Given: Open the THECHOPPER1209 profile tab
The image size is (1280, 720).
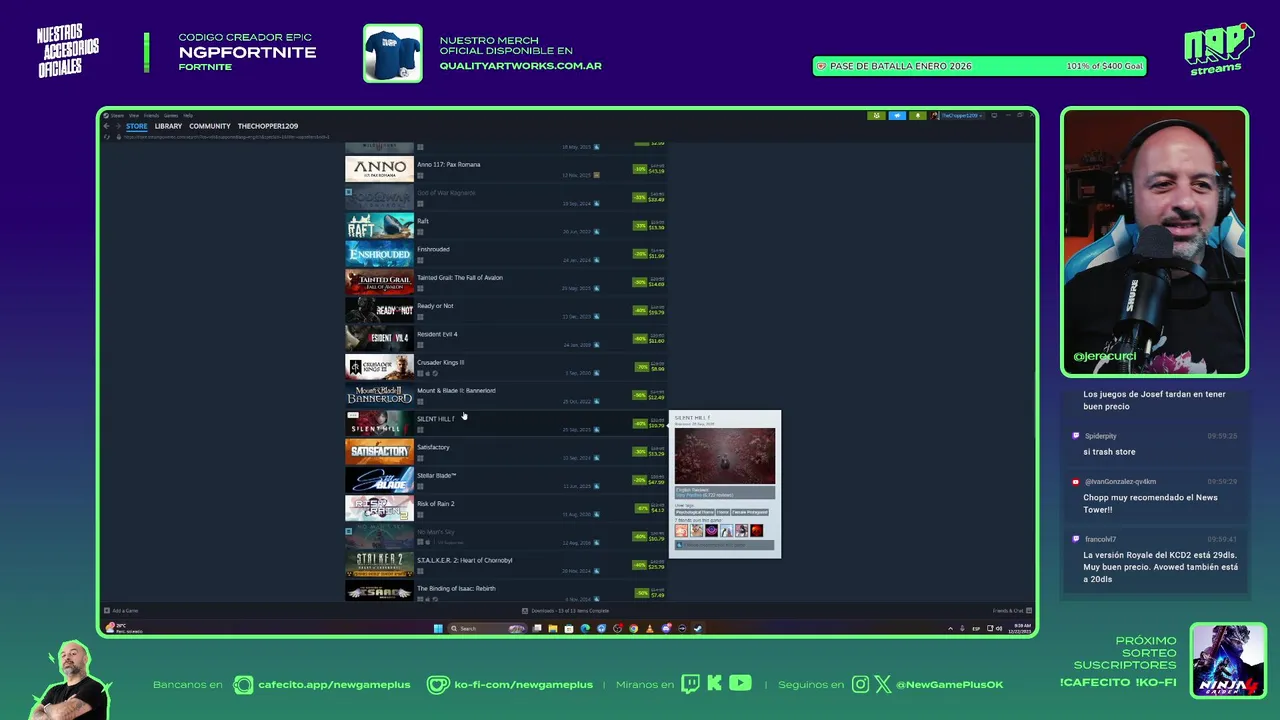Looking at the screenshot, I should [268, 126].
